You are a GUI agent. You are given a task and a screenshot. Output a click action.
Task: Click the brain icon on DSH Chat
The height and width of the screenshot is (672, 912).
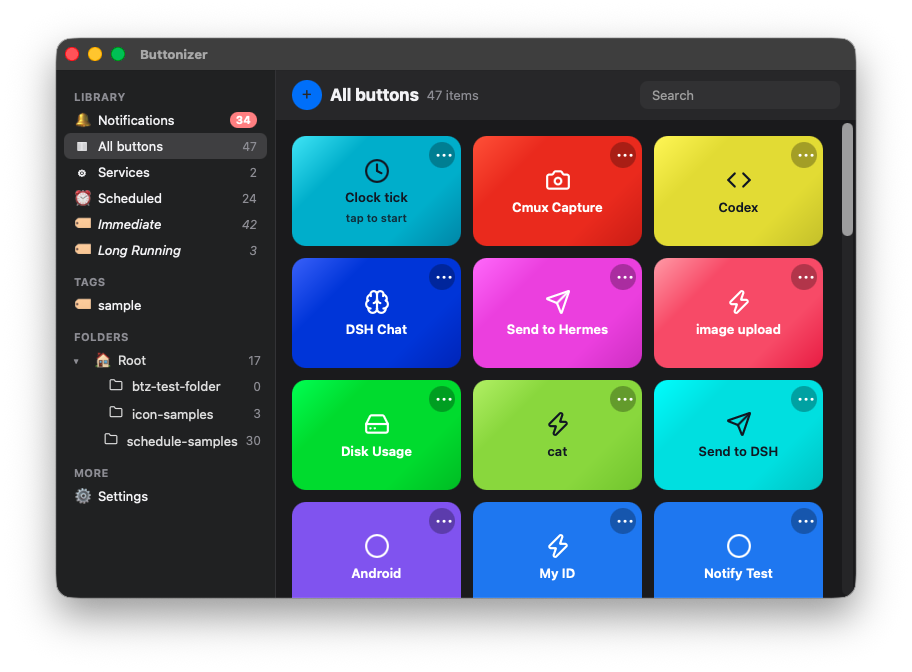tap(376, 302)
